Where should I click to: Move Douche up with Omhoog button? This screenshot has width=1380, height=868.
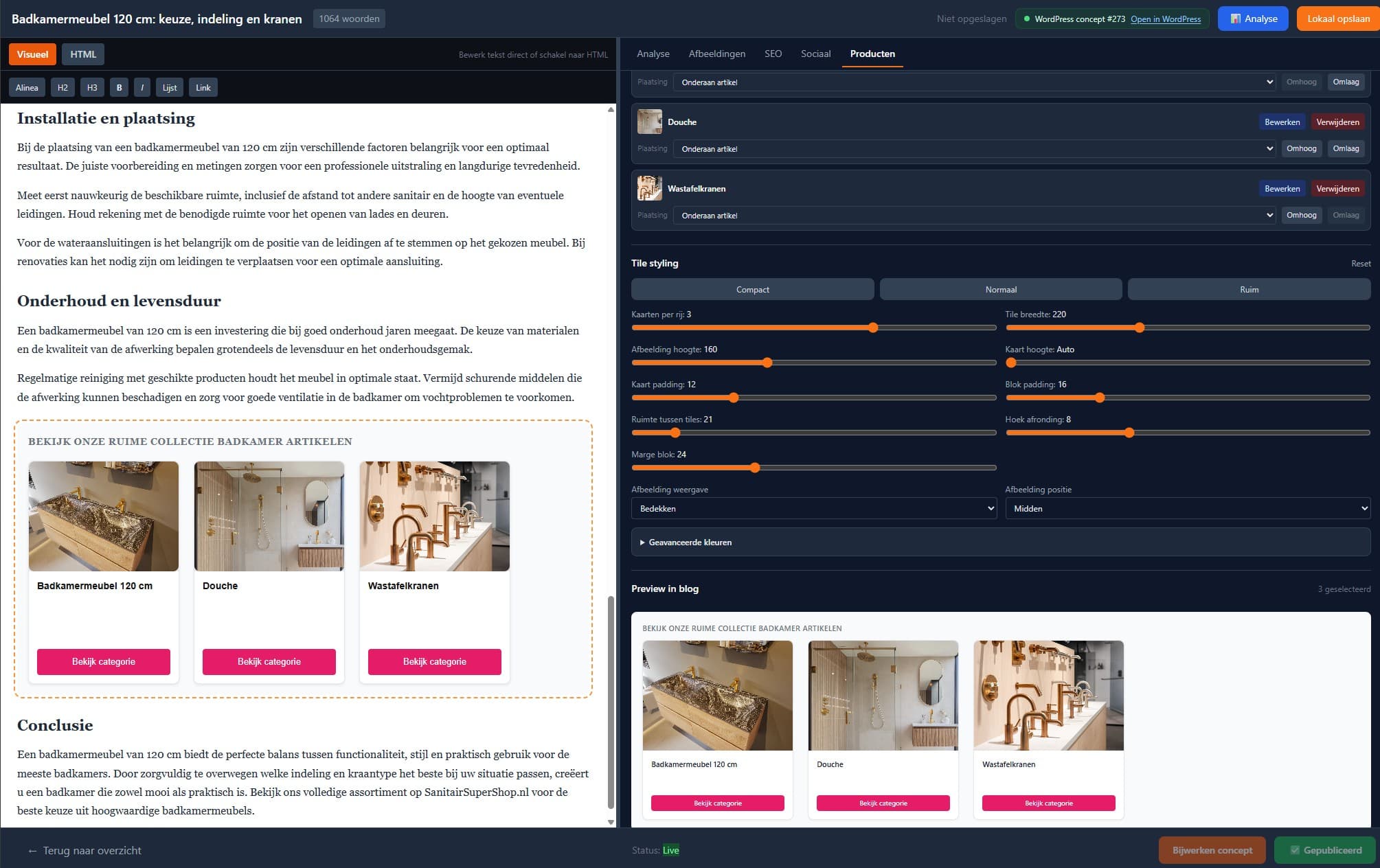[x=1301, y=148]
